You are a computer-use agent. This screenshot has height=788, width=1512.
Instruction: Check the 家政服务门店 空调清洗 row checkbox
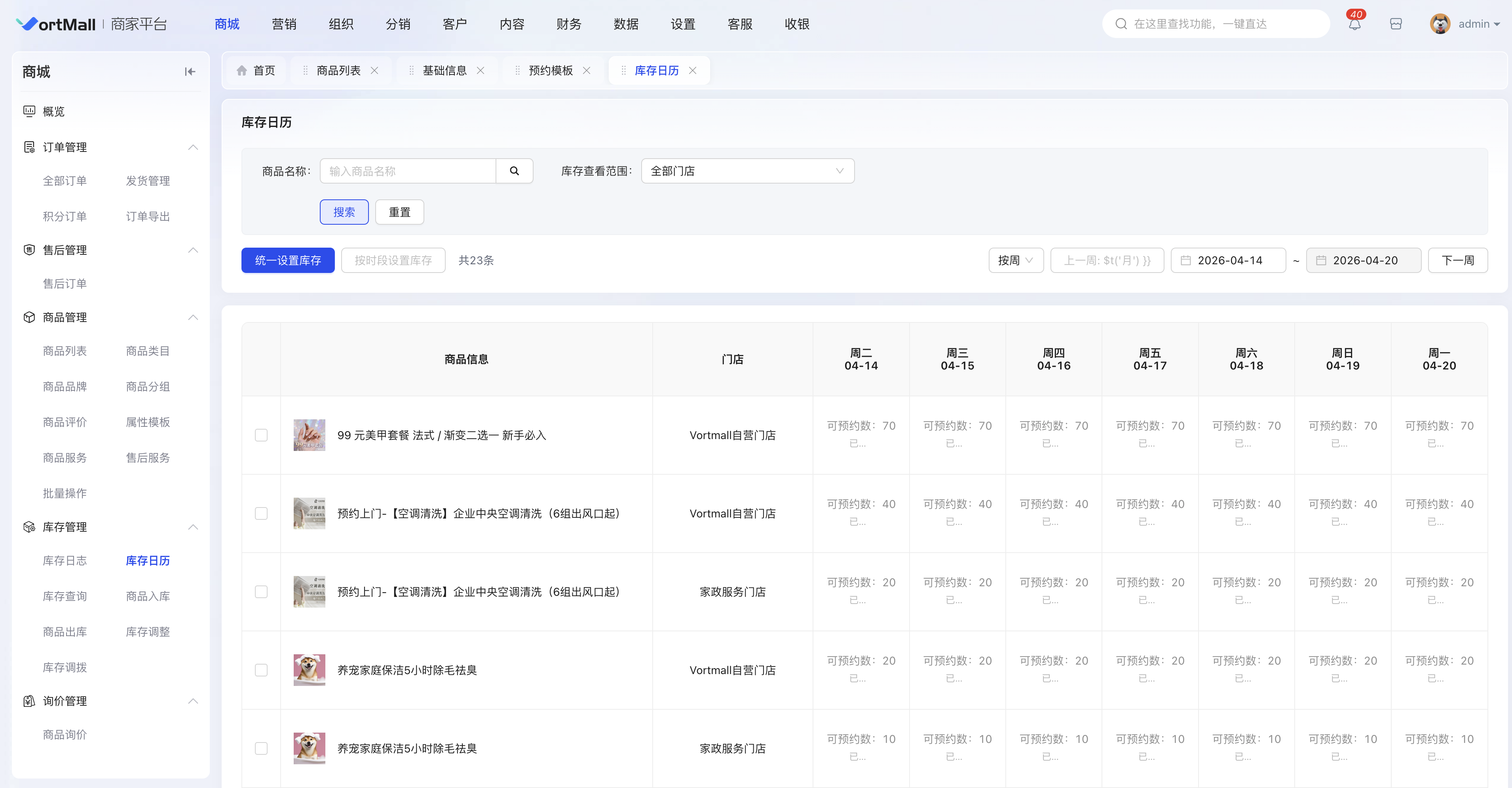[261, 591]
